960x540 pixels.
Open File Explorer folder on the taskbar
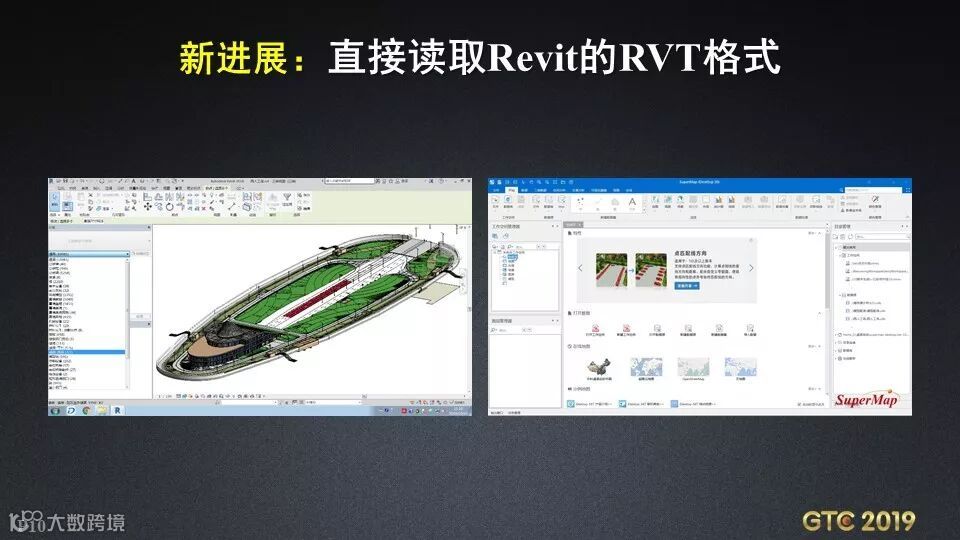tap(101, 410)
